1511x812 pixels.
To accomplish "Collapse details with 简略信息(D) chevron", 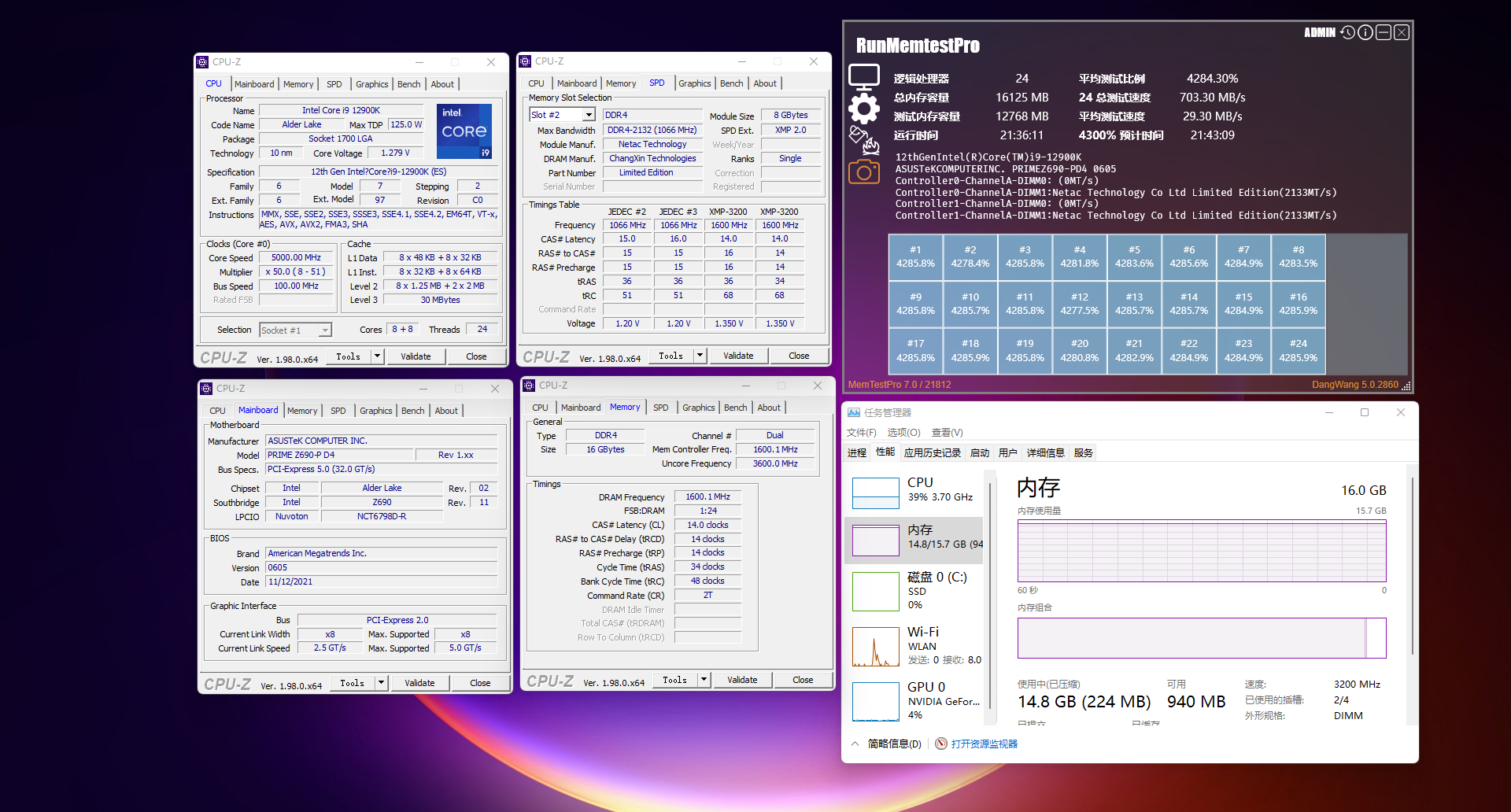I will coord(855,744).
